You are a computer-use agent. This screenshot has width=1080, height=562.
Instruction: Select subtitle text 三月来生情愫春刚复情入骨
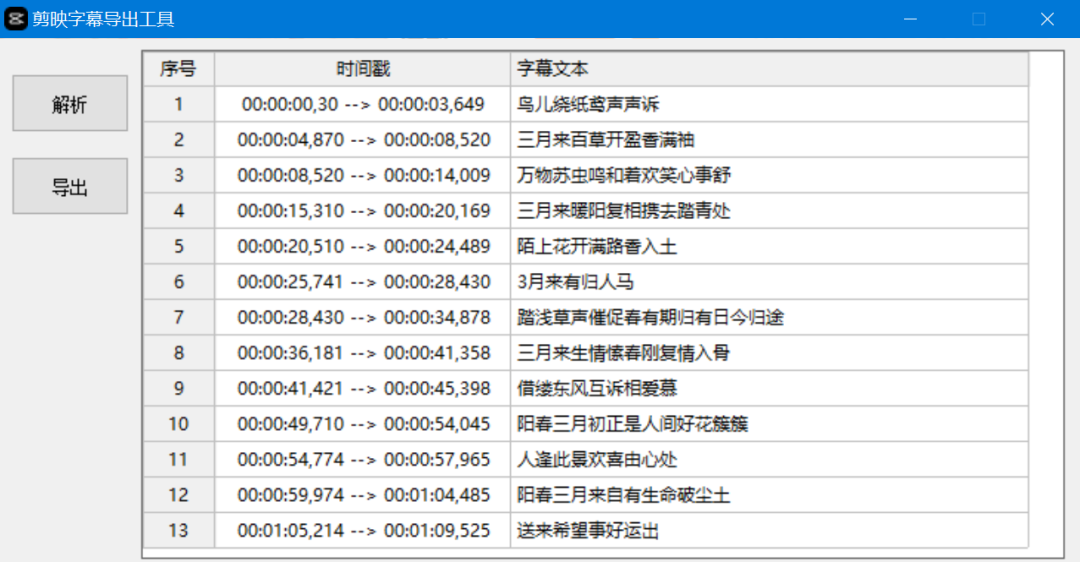coord(623,353)
